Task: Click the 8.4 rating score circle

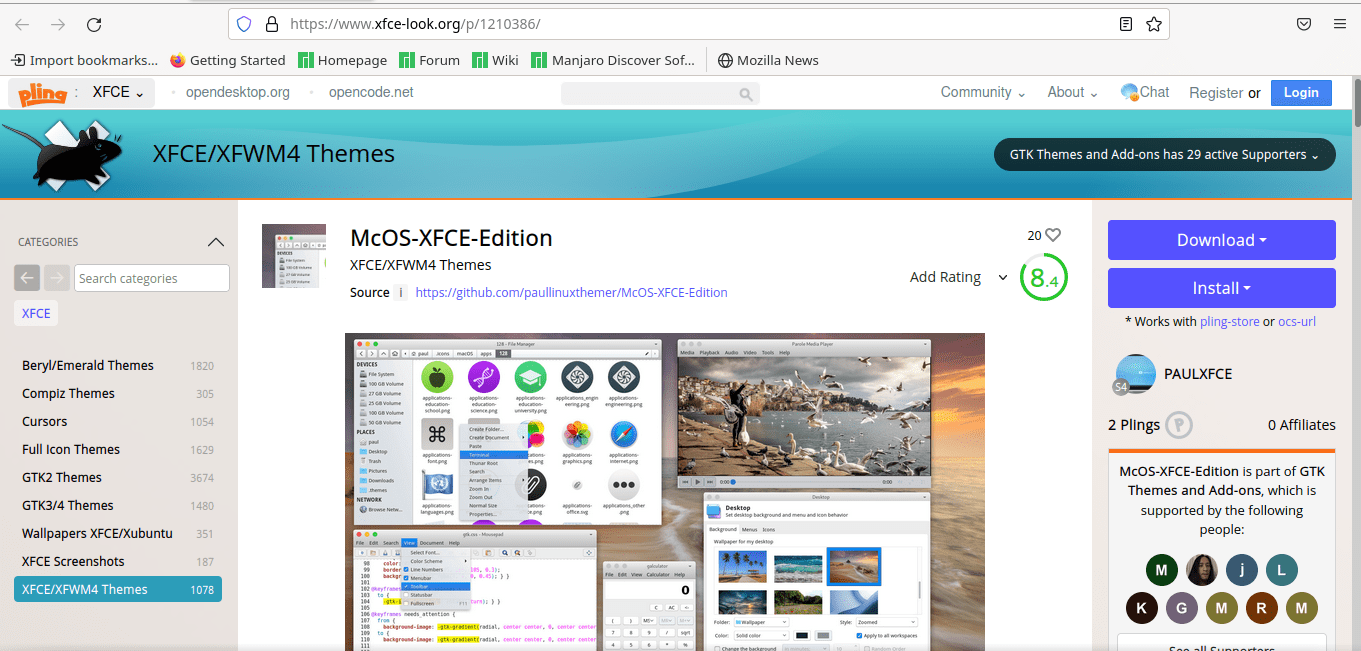Action: click(1043, 278)
